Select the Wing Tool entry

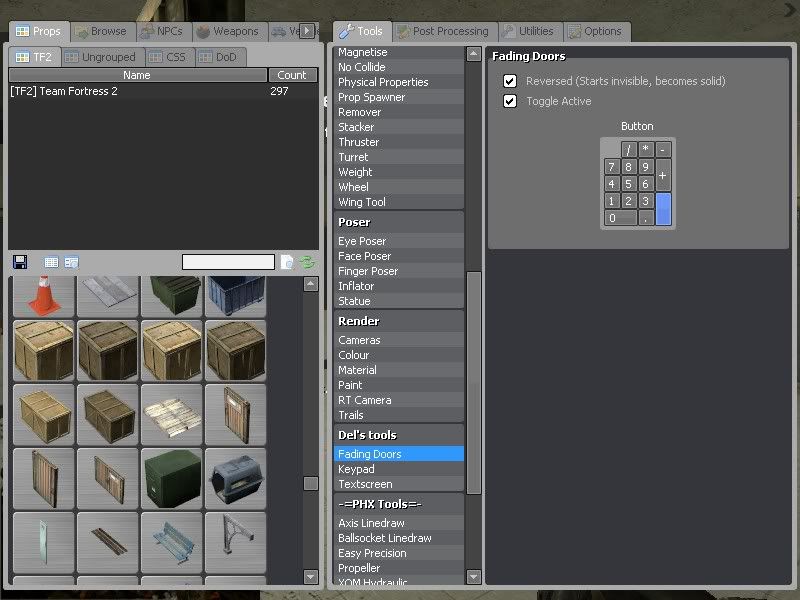click(x=399, y=202)
